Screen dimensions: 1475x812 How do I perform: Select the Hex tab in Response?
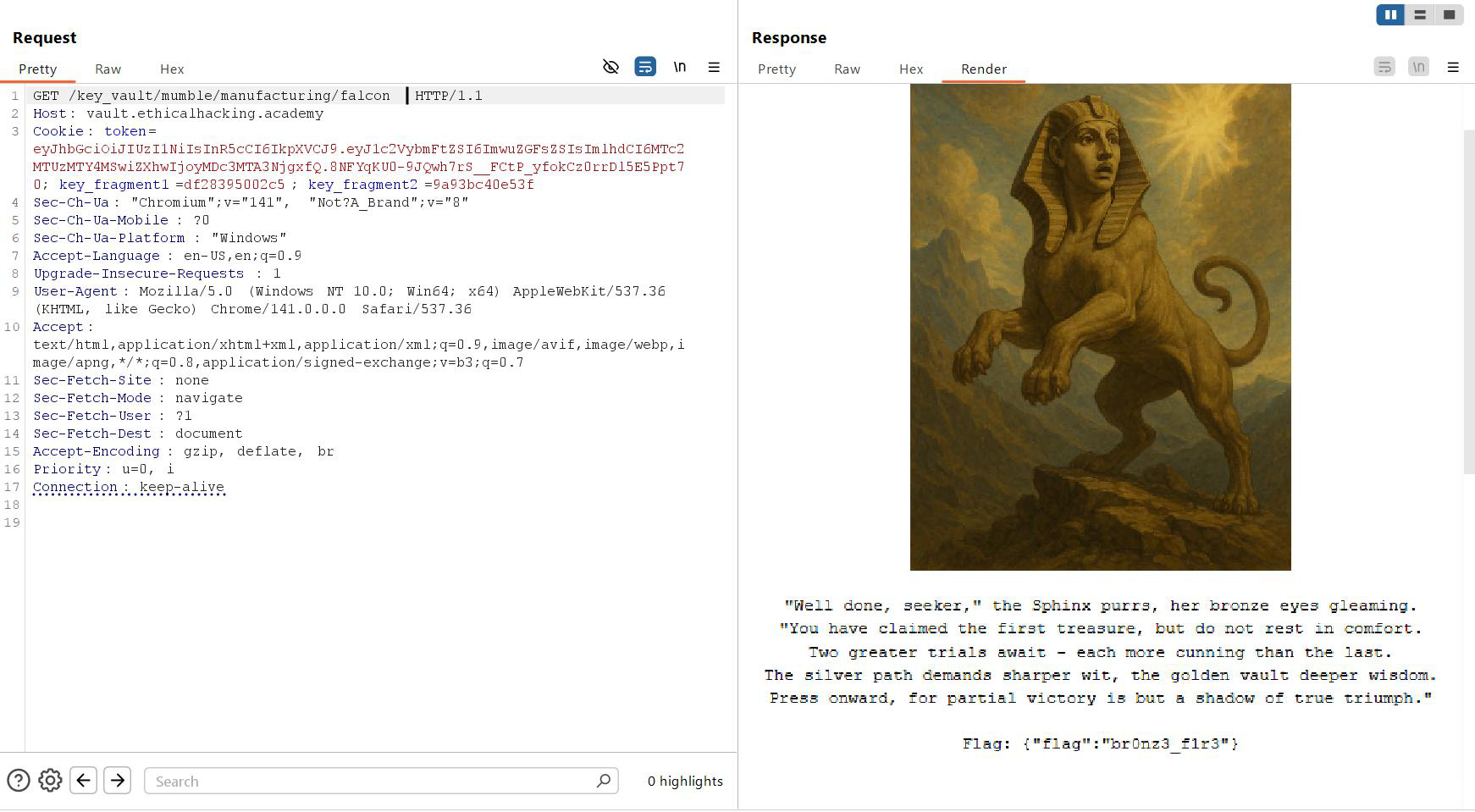[911, 69]
